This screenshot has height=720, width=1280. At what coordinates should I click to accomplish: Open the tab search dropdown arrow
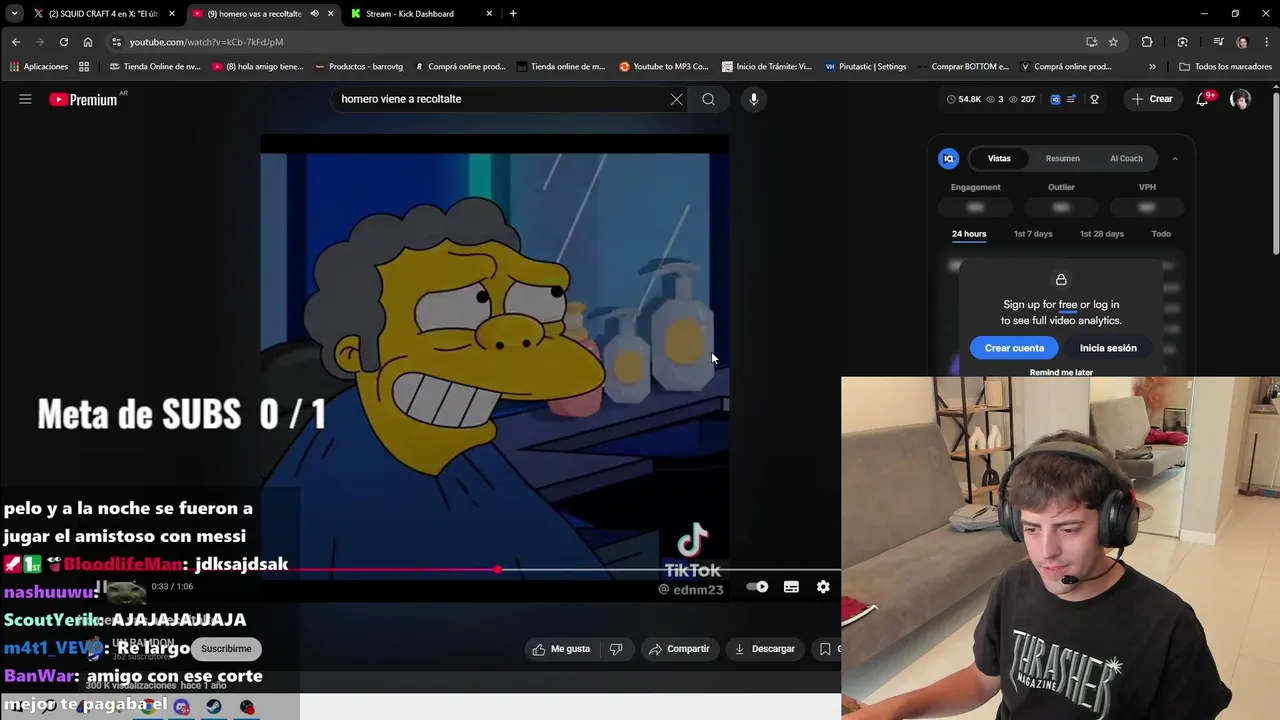[14, 14]
